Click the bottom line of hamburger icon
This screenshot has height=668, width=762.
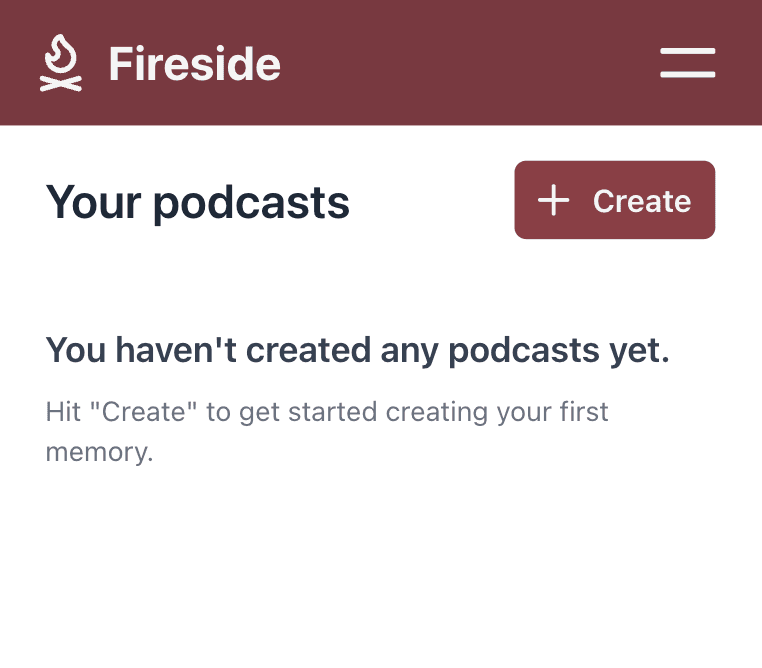688,74
